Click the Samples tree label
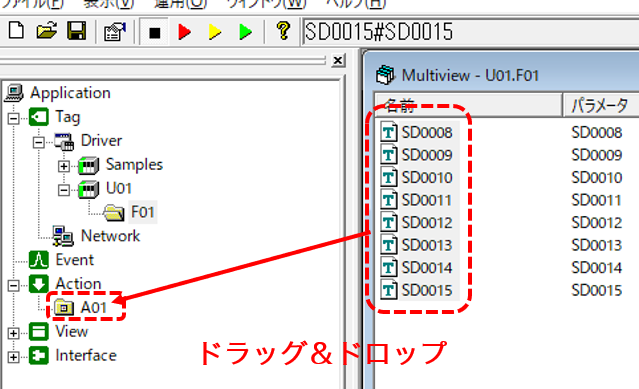Viewport: 639px width, 389px height. [x=134, y=165]
